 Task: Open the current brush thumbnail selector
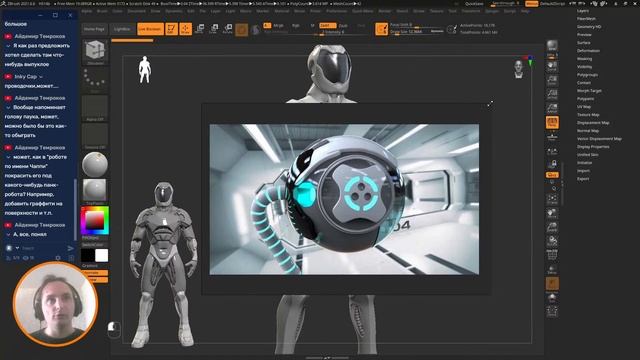tap(95, 52)
